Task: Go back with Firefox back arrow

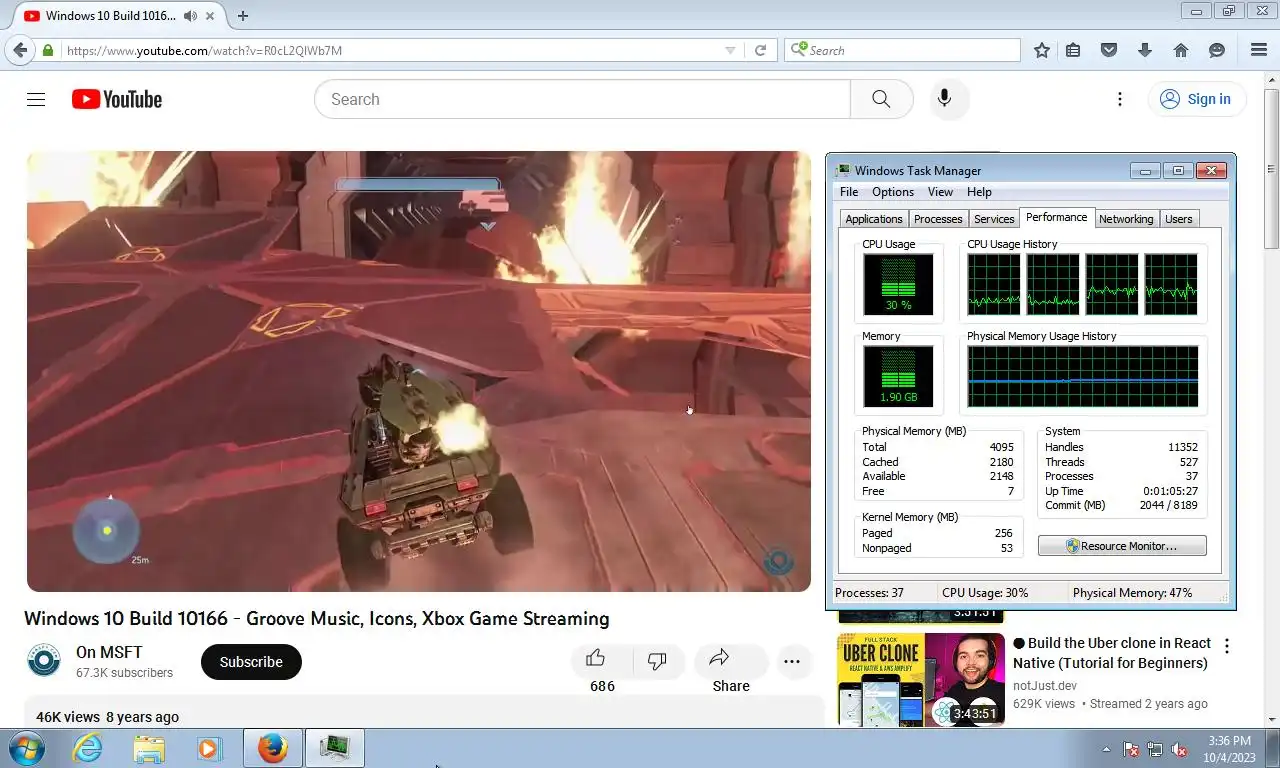Action: [20, 50]
